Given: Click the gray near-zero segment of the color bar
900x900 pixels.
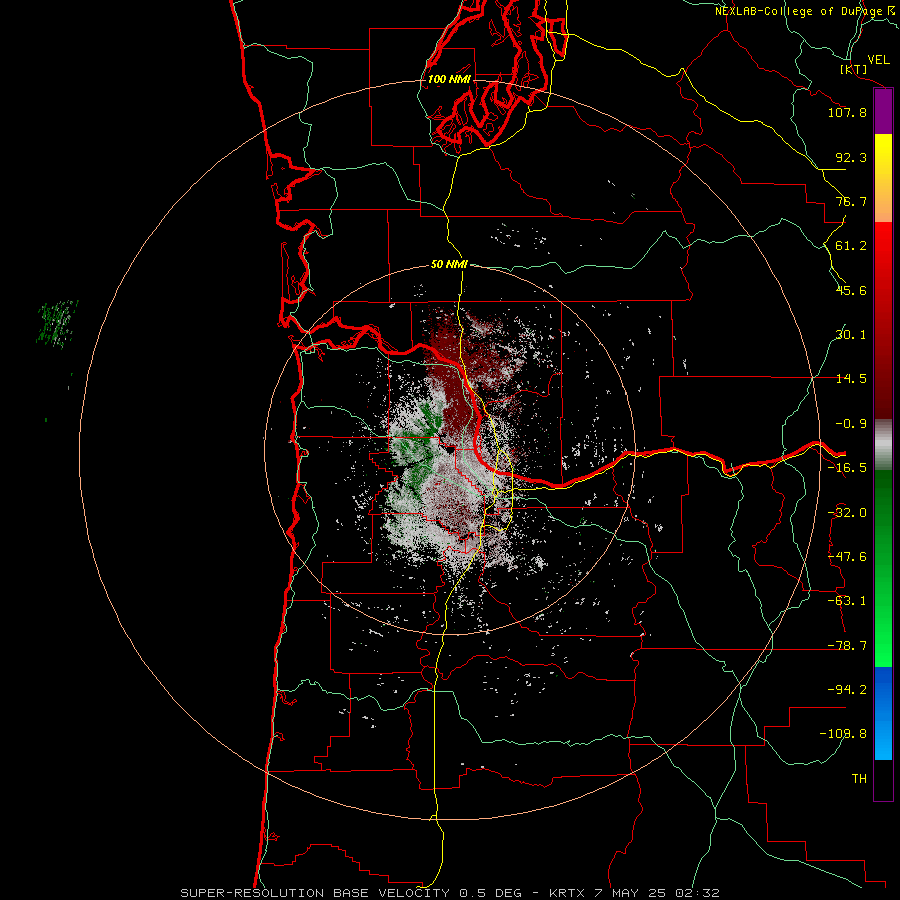Looking at the screenshot, I should click(x=883, y=445).
